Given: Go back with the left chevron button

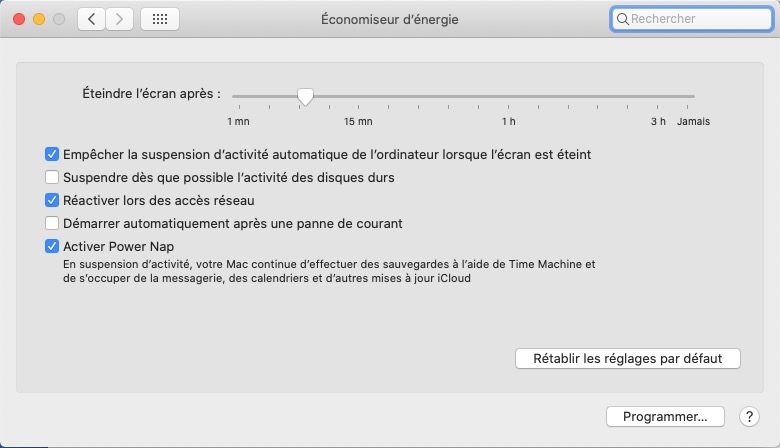Looking at the screenshot, I should coord(91,19).
